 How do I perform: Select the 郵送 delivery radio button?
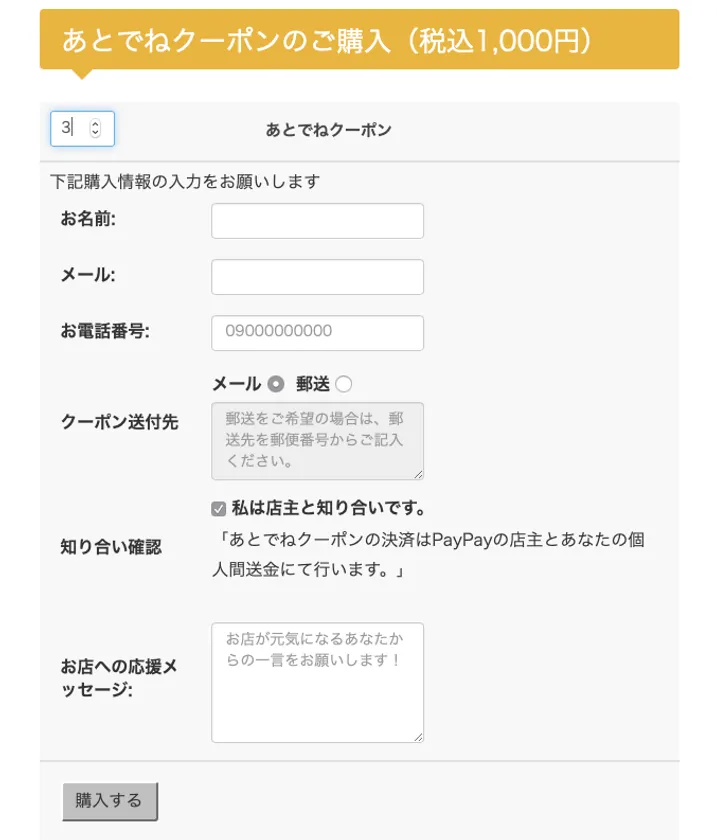click(344, 384)
